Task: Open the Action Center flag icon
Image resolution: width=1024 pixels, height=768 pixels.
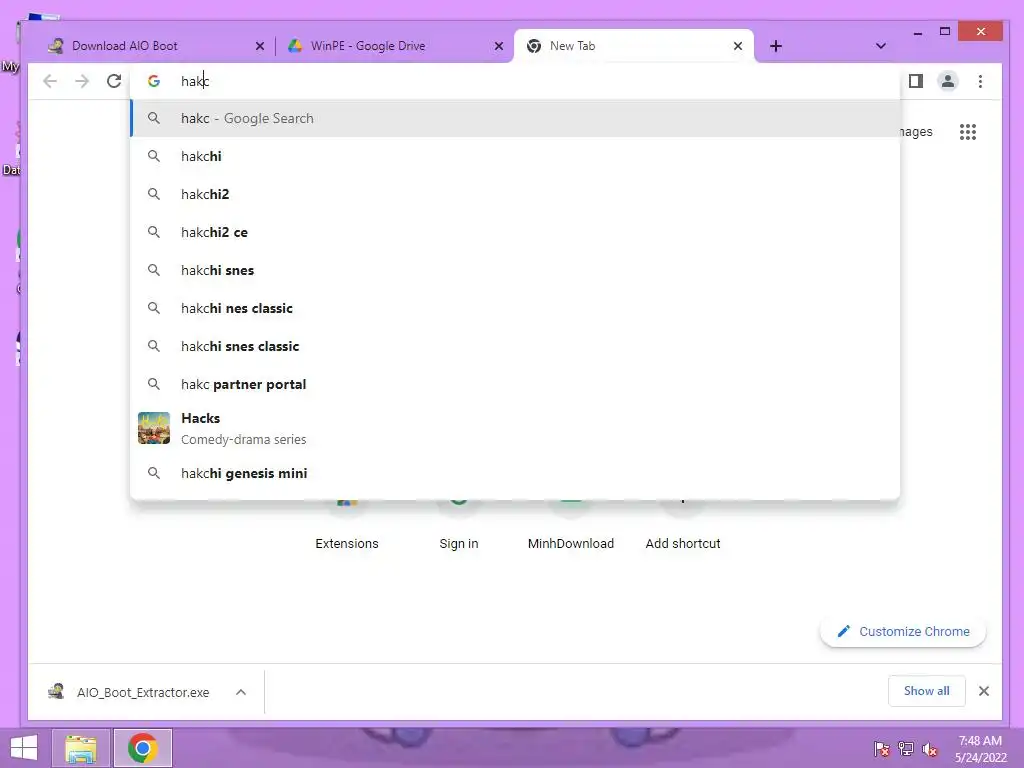Action: (x=882, y=749)
